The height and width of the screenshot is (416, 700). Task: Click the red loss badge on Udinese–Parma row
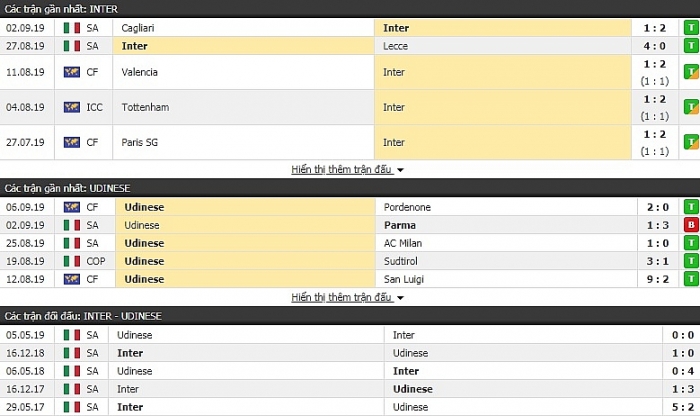pyautogui.click(x=692, y=225)
